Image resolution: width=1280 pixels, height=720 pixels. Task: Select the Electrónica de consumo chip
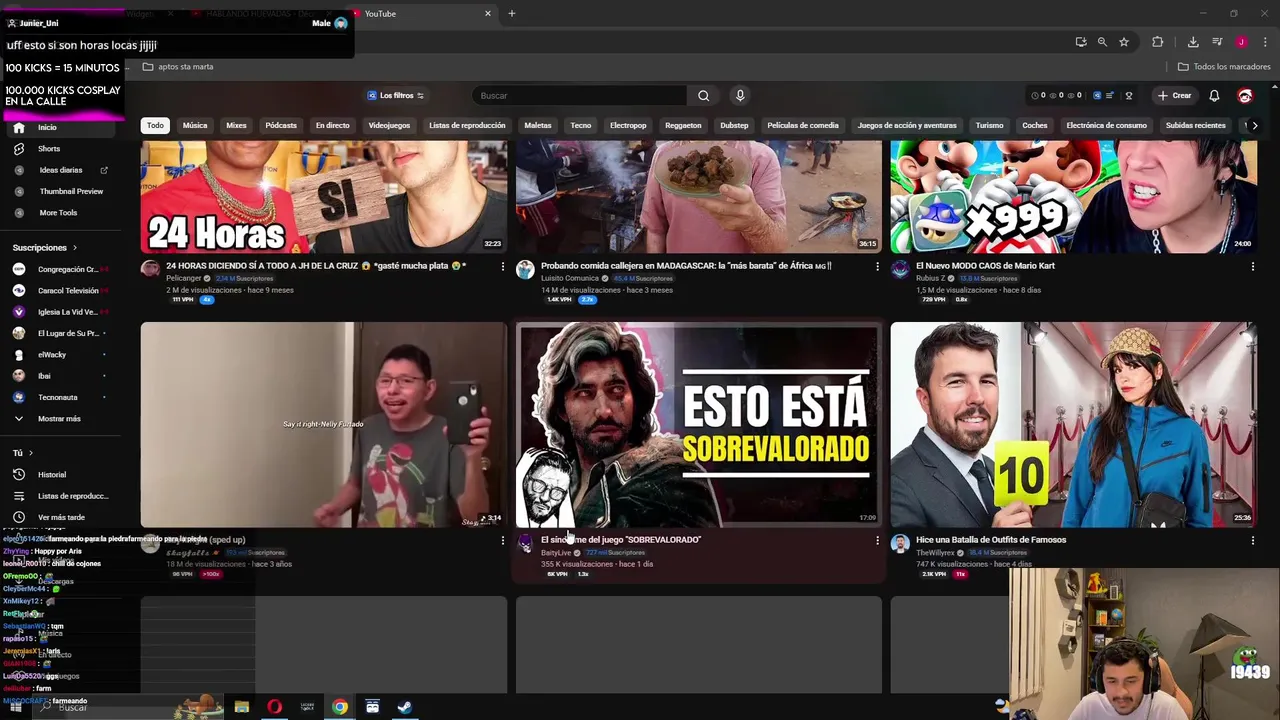[1106, 126]
